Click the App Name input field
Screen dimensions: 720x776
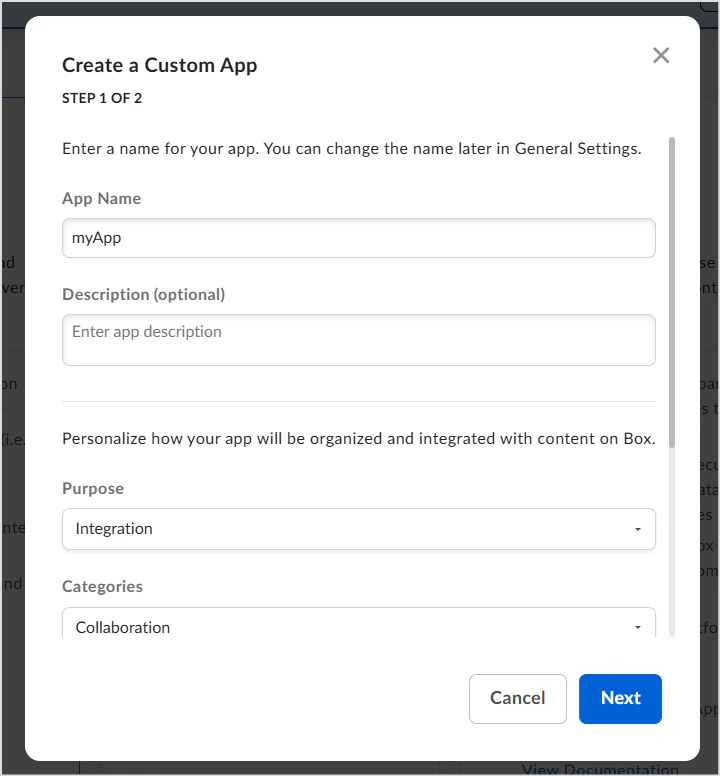[x=359, y=238]
